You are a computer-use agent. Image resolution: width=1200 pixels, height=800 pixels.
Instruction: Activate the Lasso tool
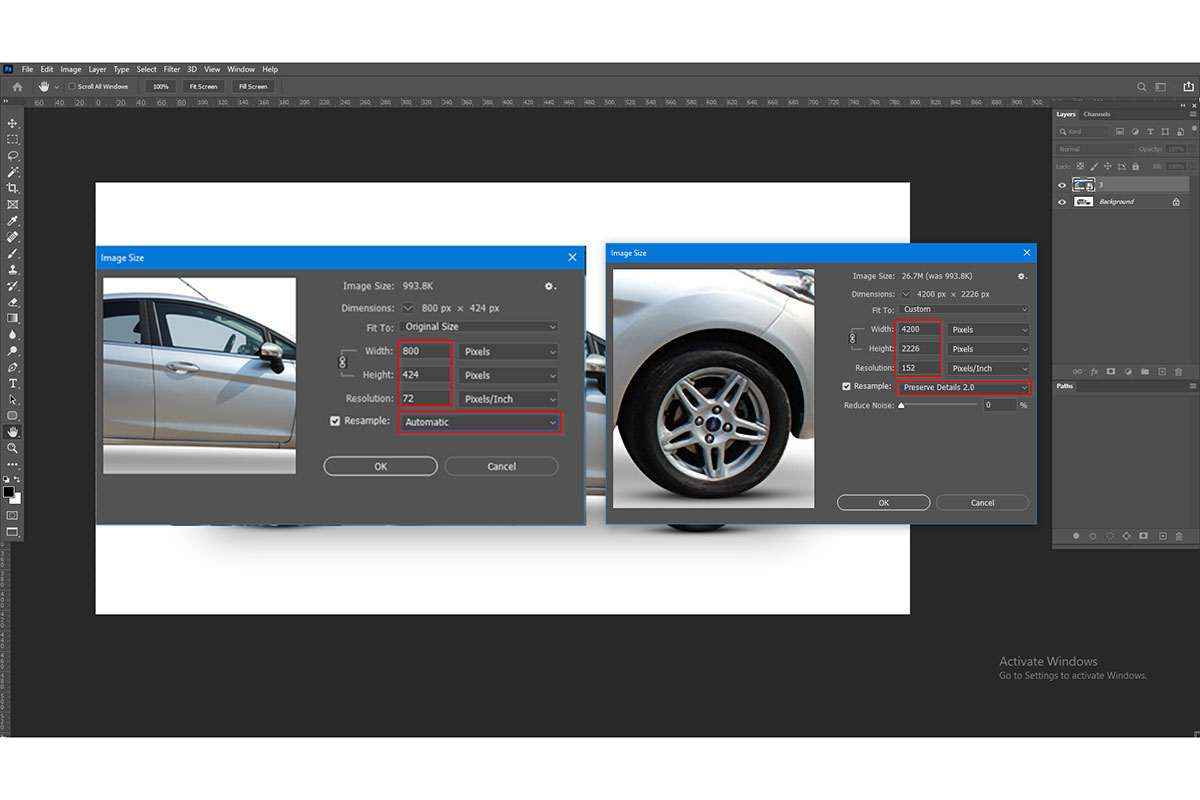(13, 156)
